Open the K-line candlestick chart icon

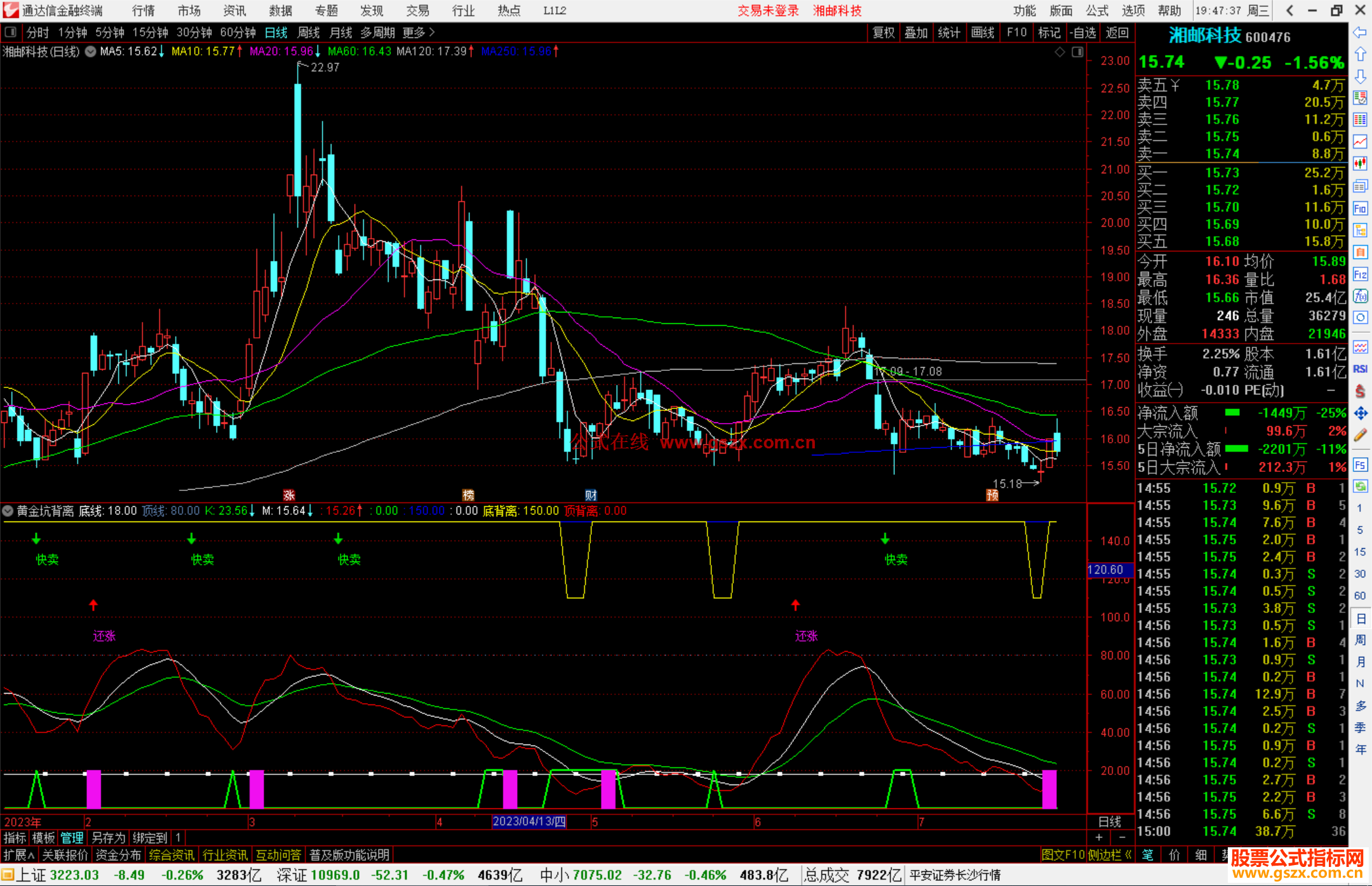(1360, 163)
